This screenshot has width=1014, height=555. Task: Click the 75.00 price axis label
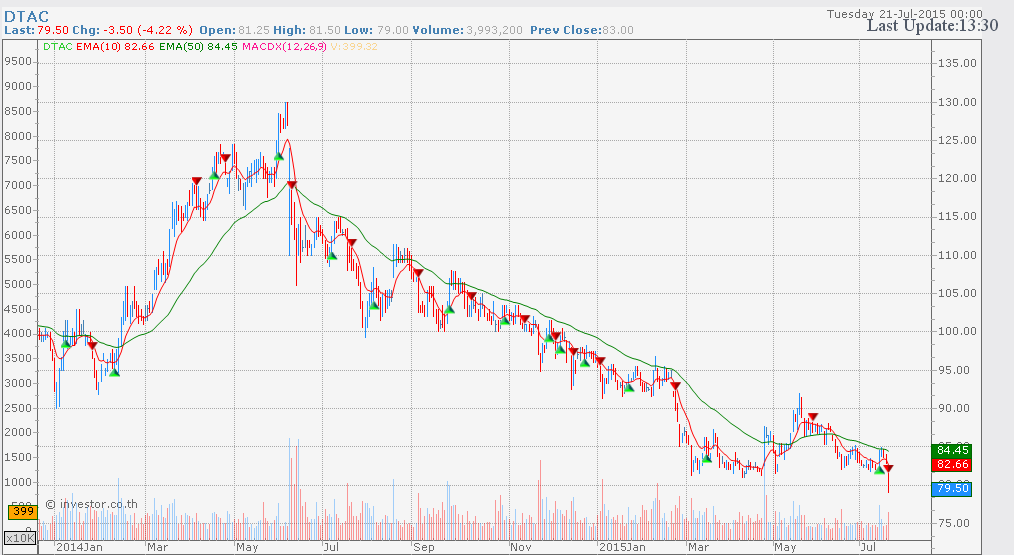pos(954,523)
